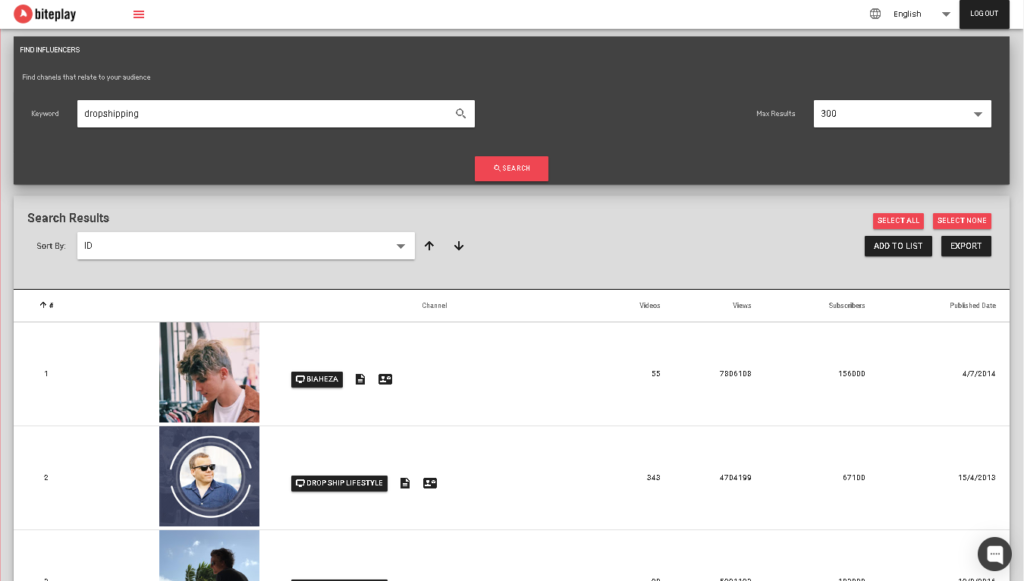The height and width of the screenshot is (581, 1024).
Task: Click the Subscribers column header
Action: point(846,306)
